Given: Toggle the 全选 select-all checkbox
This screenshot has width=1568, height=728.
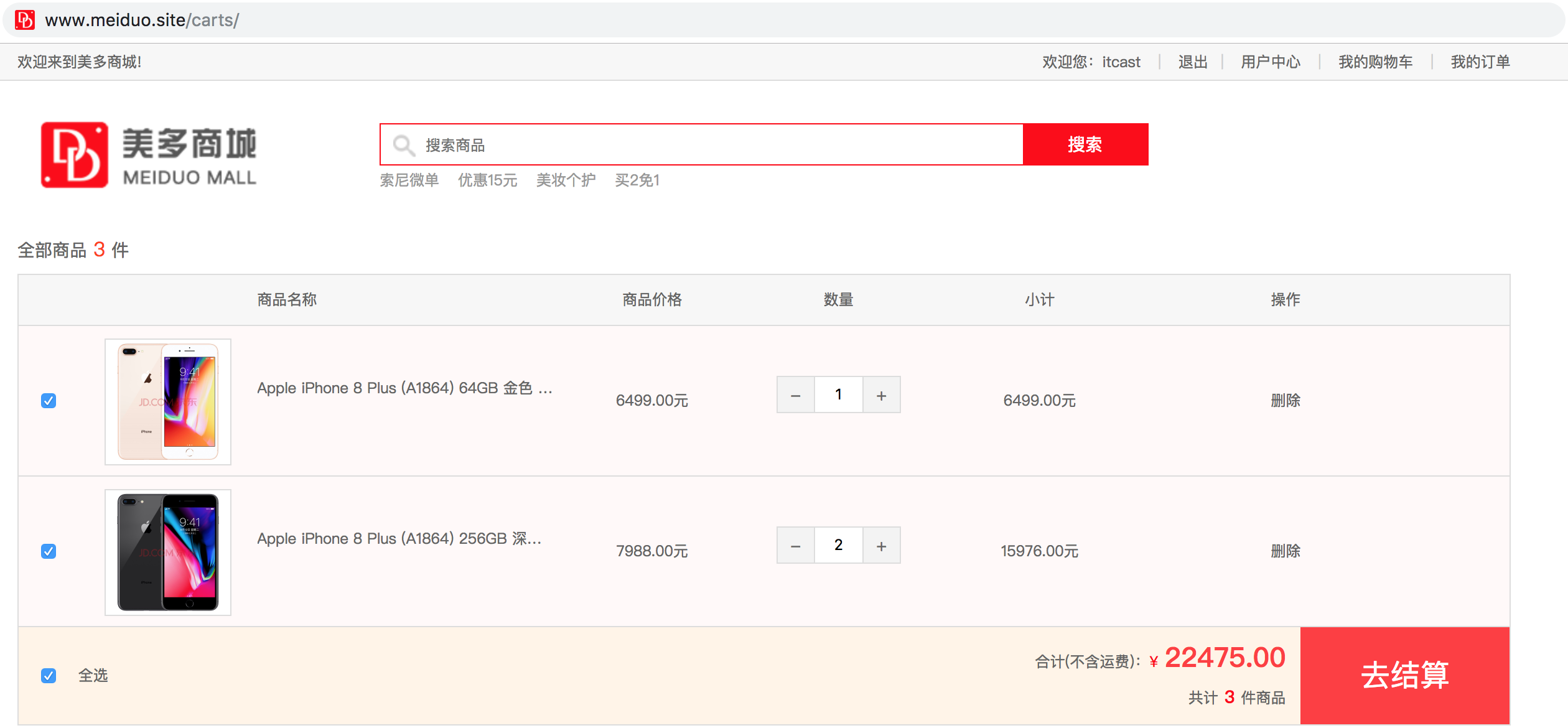Looking at the screenshot, I should (49, 676).
